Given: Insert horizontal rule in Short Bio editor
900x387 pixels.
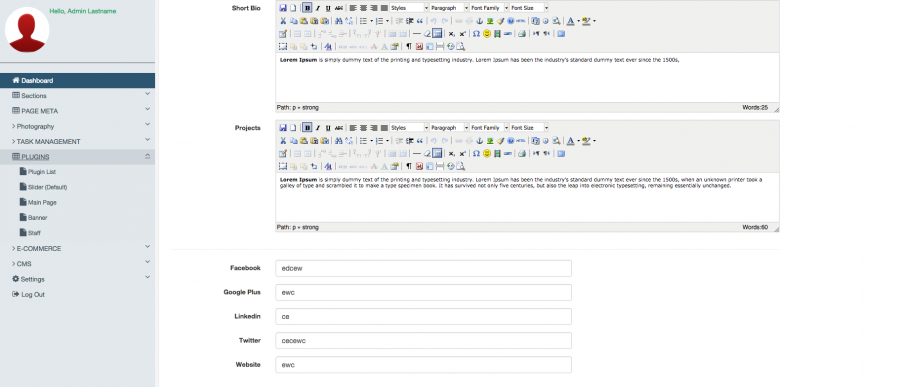Looking at the screenshot, I should [x=417, y=33].
